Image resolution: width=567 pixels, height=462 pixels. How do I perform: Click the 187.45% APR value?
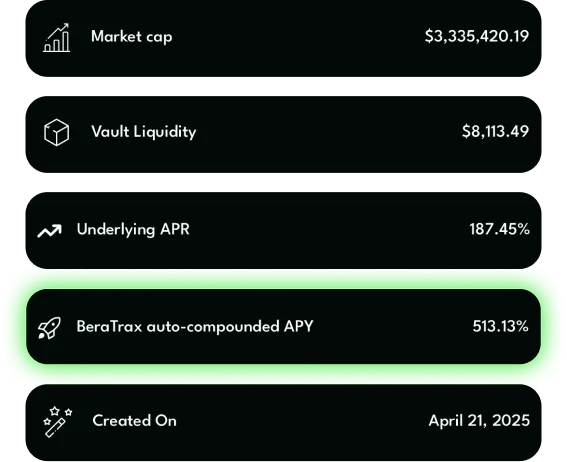tap(499, 229)
